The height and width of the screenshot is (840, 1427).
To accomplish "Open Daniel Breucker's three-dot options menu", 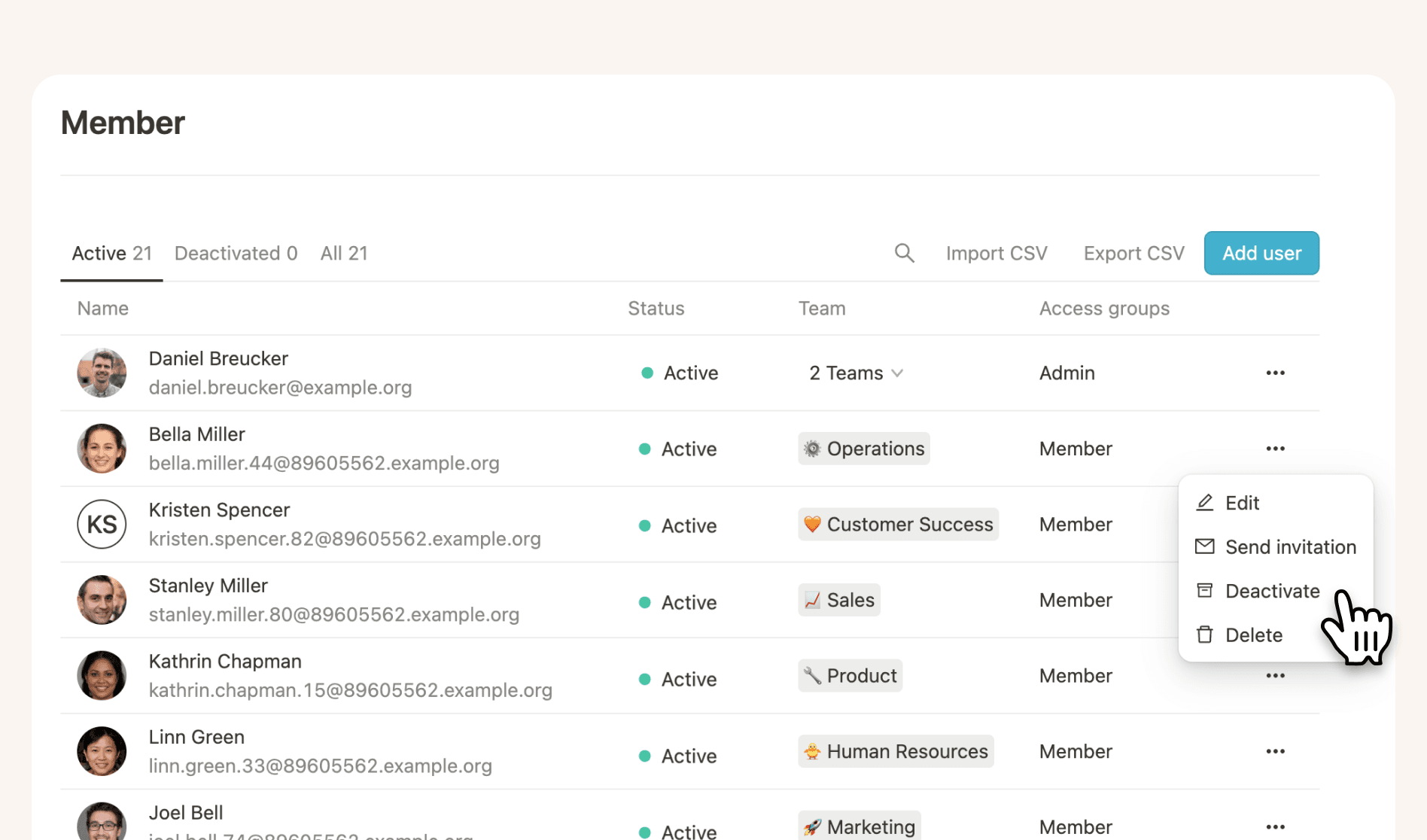I will [1275, 373].
